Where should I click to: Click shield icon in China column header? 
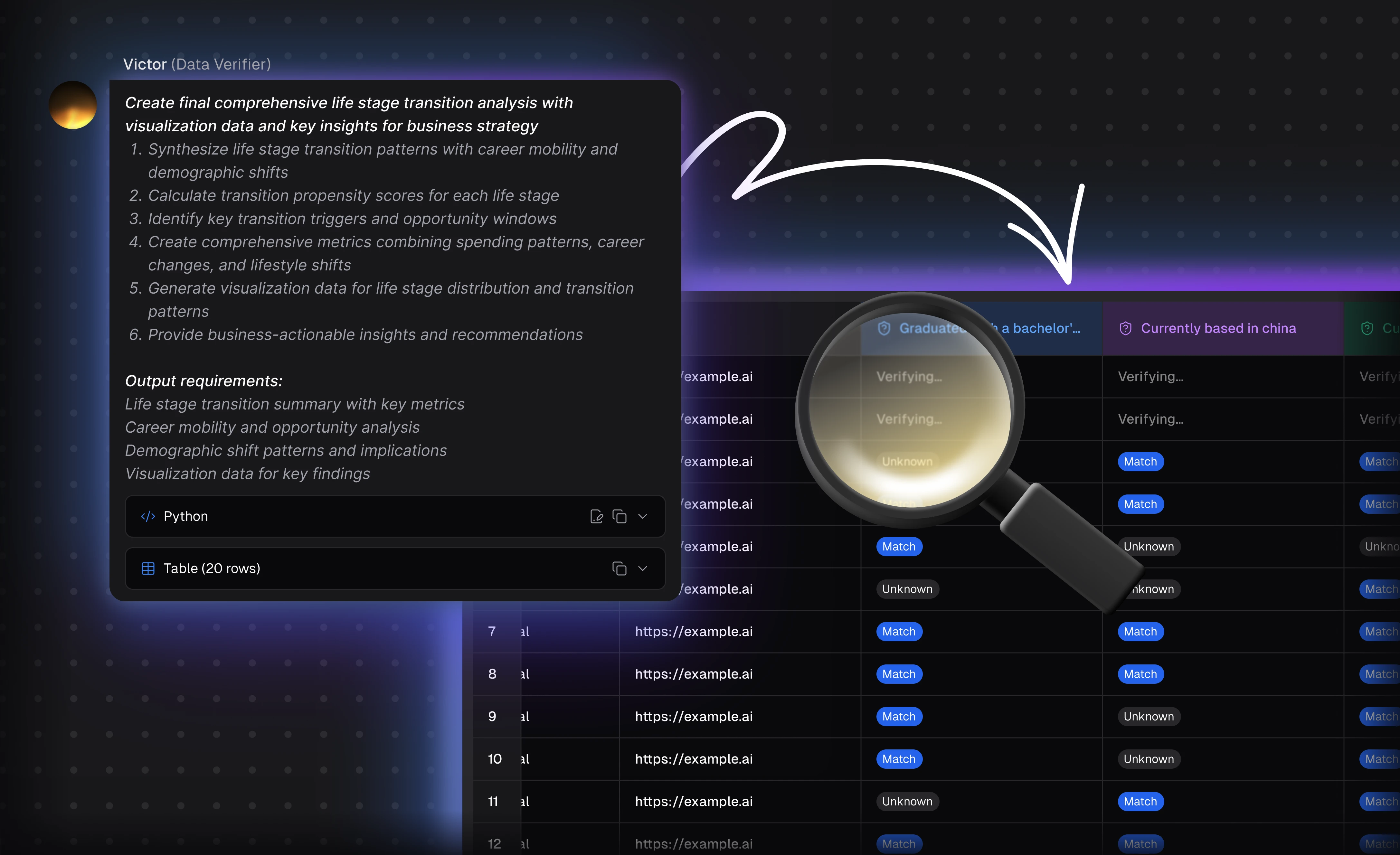click(x=1125, y=328)
